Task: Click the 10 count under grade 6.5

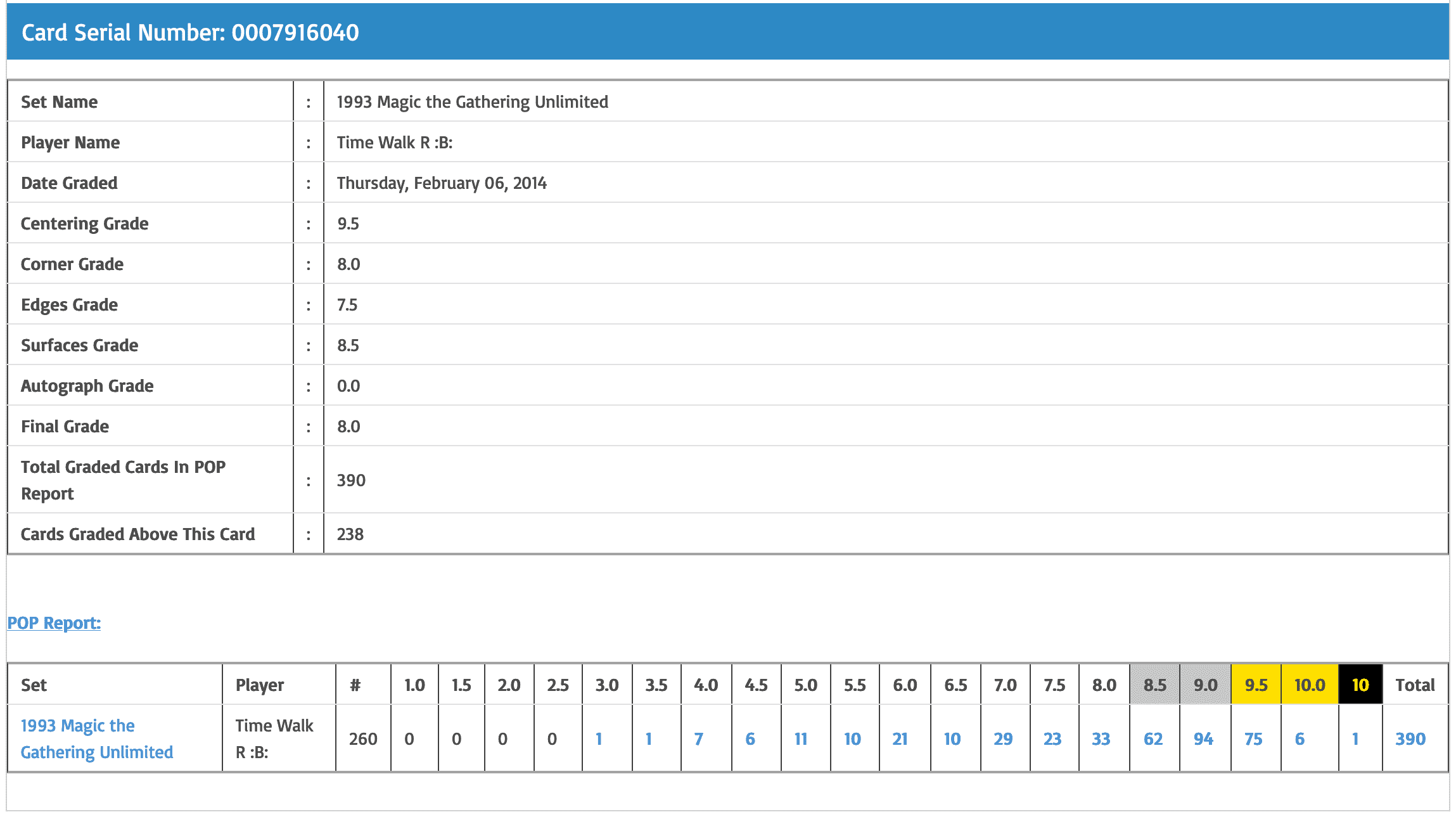Action: click(x=952, y=739)
